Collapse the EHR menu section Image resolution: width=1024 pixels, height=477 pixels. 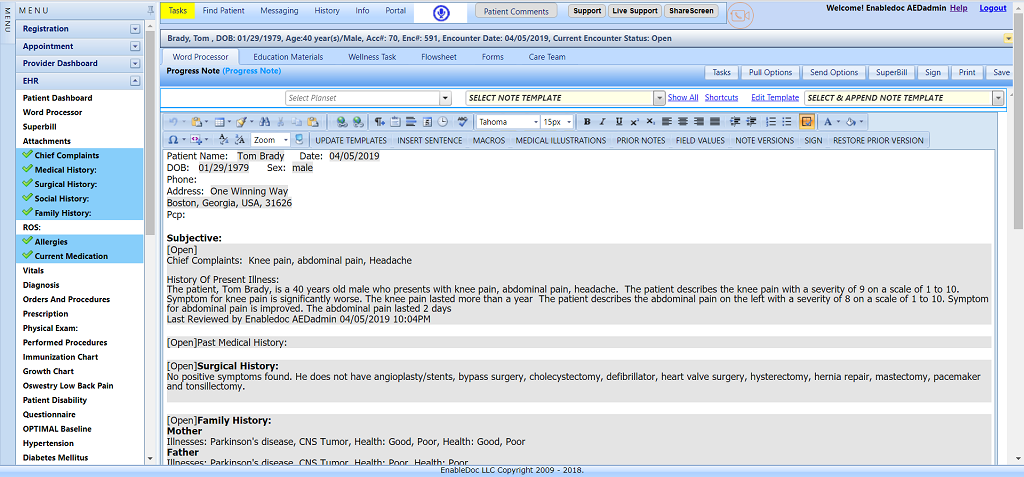click(135, 81)
